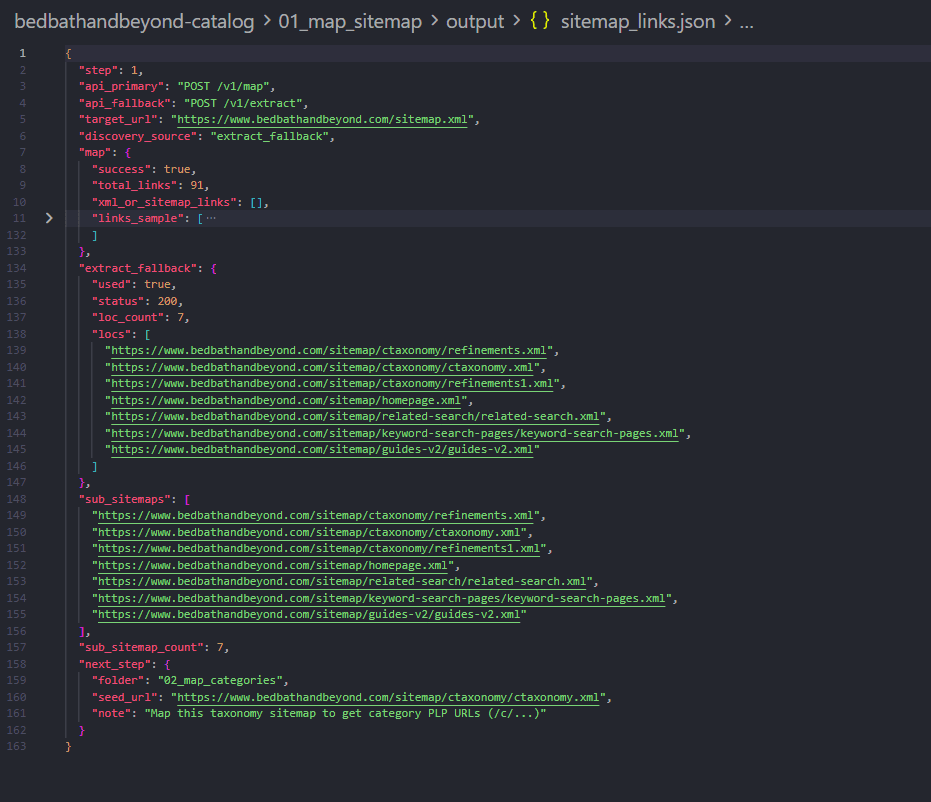Viewport: 931px width, 802px height.
Task: Open the trailing ellipsis breadcrumb item
Action: coord(746,23)
